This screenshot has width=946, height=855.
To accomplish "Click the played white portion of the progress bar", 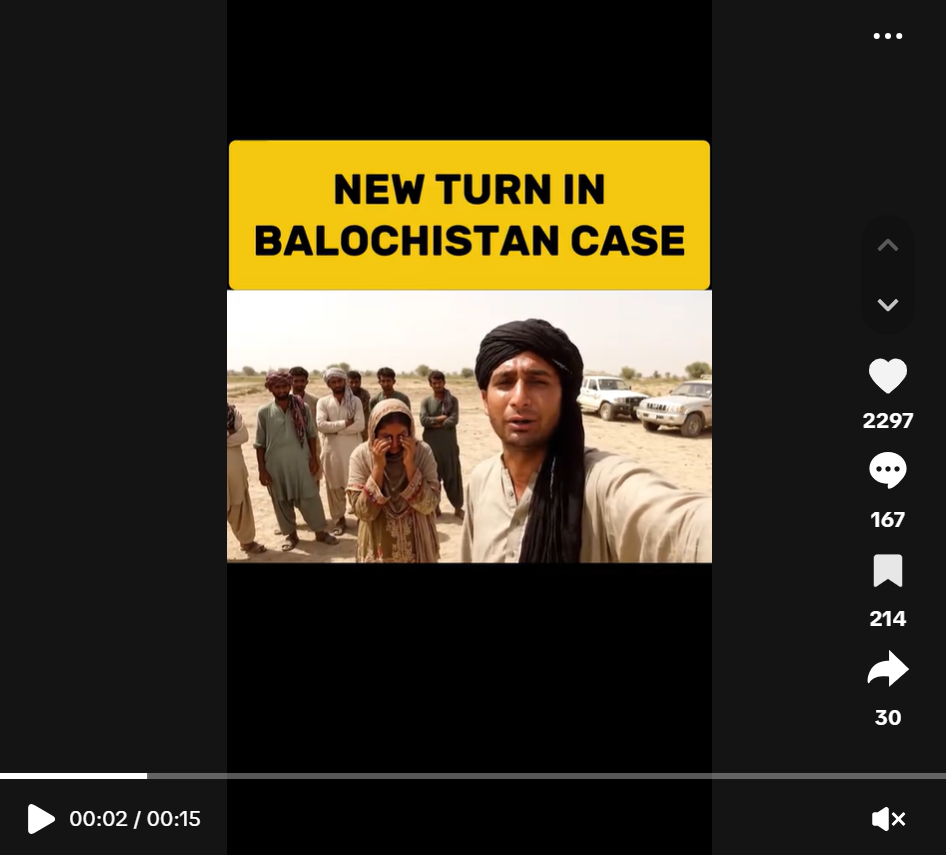I will (74, 776).
